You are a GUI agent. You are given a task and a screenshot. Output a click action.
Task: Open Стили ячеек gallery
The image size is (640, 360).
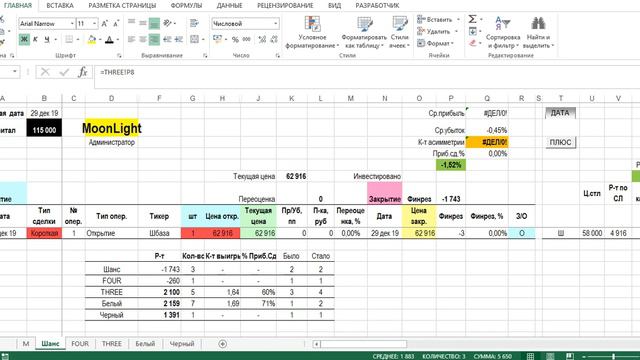click(399, 32)
